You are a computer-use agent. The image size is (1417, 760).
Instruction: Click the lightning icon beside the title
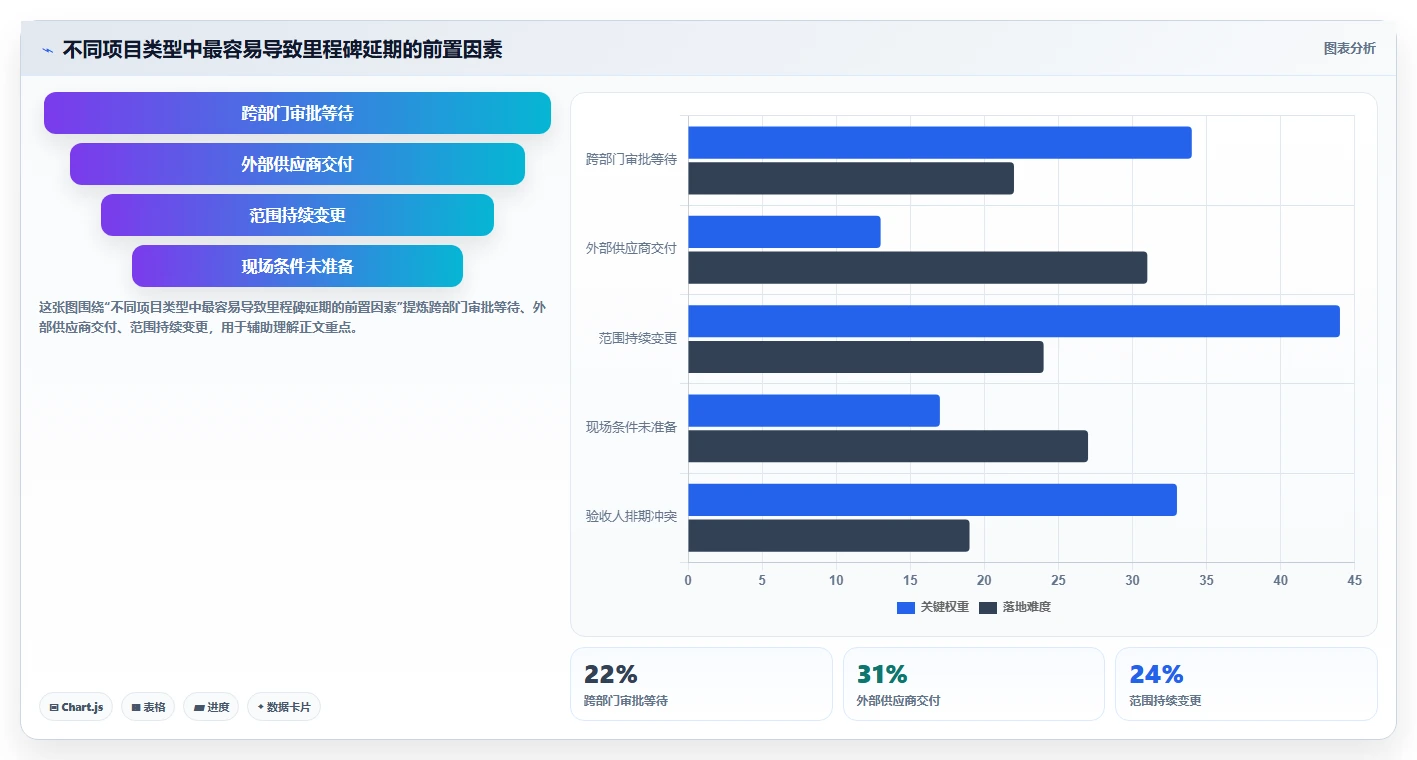[x=47, y=50]
